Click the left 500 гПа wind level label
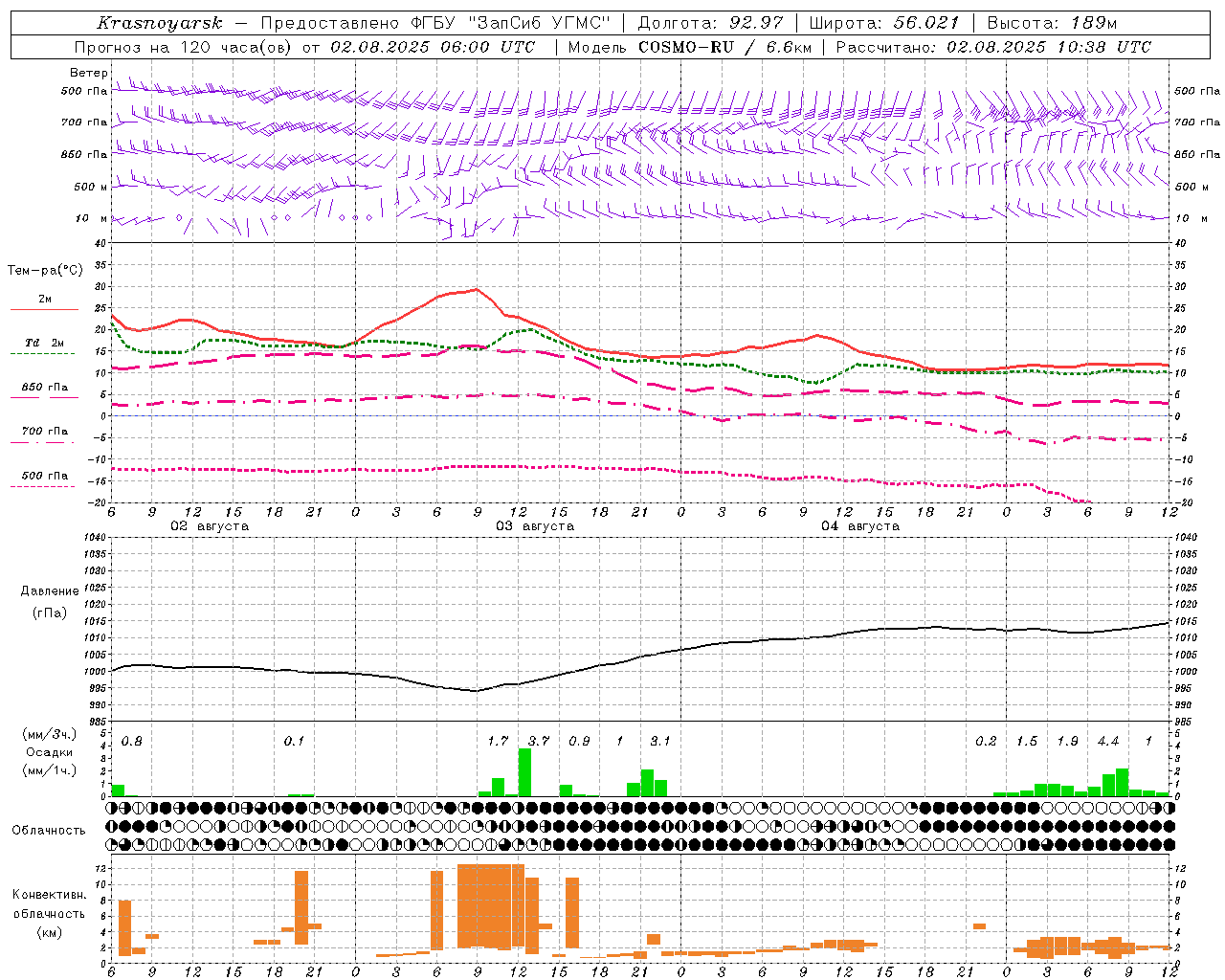The image size is (1225, 980). pos(84,91)
